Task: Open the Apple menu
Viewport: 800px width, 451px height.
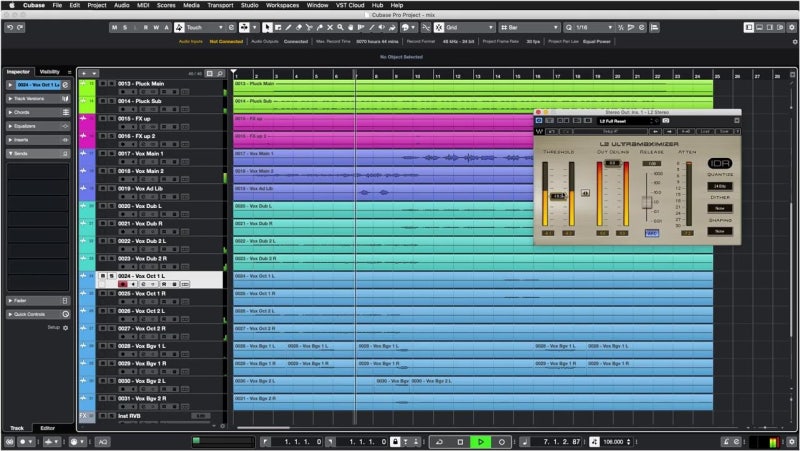Action: coord(11,5)
